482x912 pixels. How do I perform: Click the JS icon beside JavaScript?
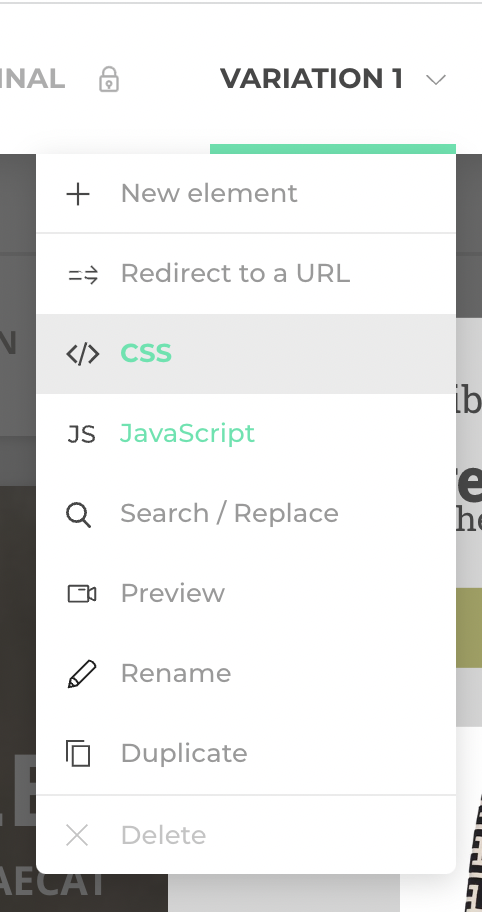click(81, 434)
